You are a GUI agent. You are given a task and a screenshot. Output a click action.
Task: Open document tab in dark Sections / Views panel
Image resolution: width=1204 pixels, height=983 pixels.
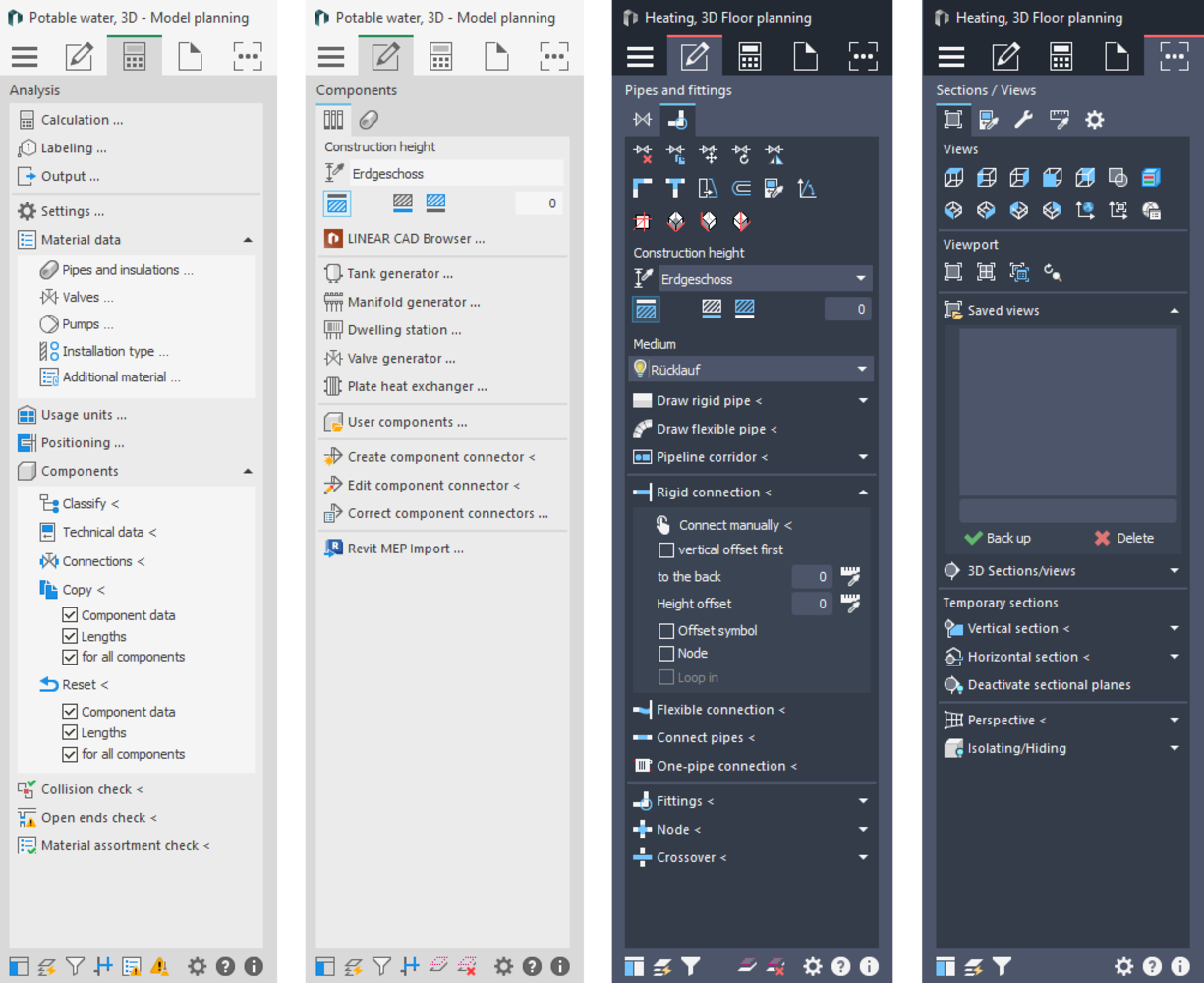(1118, 57)
